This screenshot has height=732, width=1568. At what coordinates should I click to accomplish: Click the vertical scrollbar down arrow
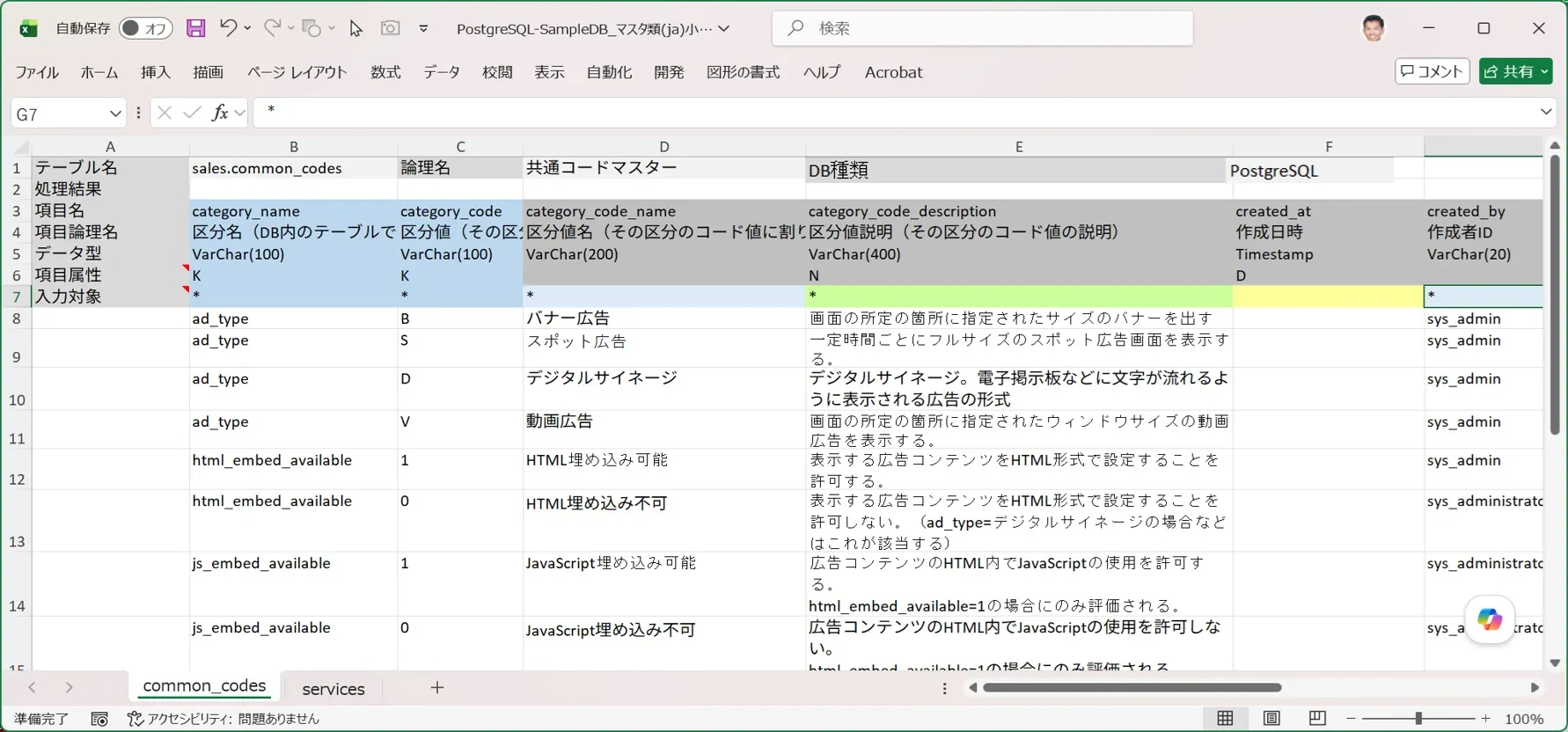pos(1555,662)
